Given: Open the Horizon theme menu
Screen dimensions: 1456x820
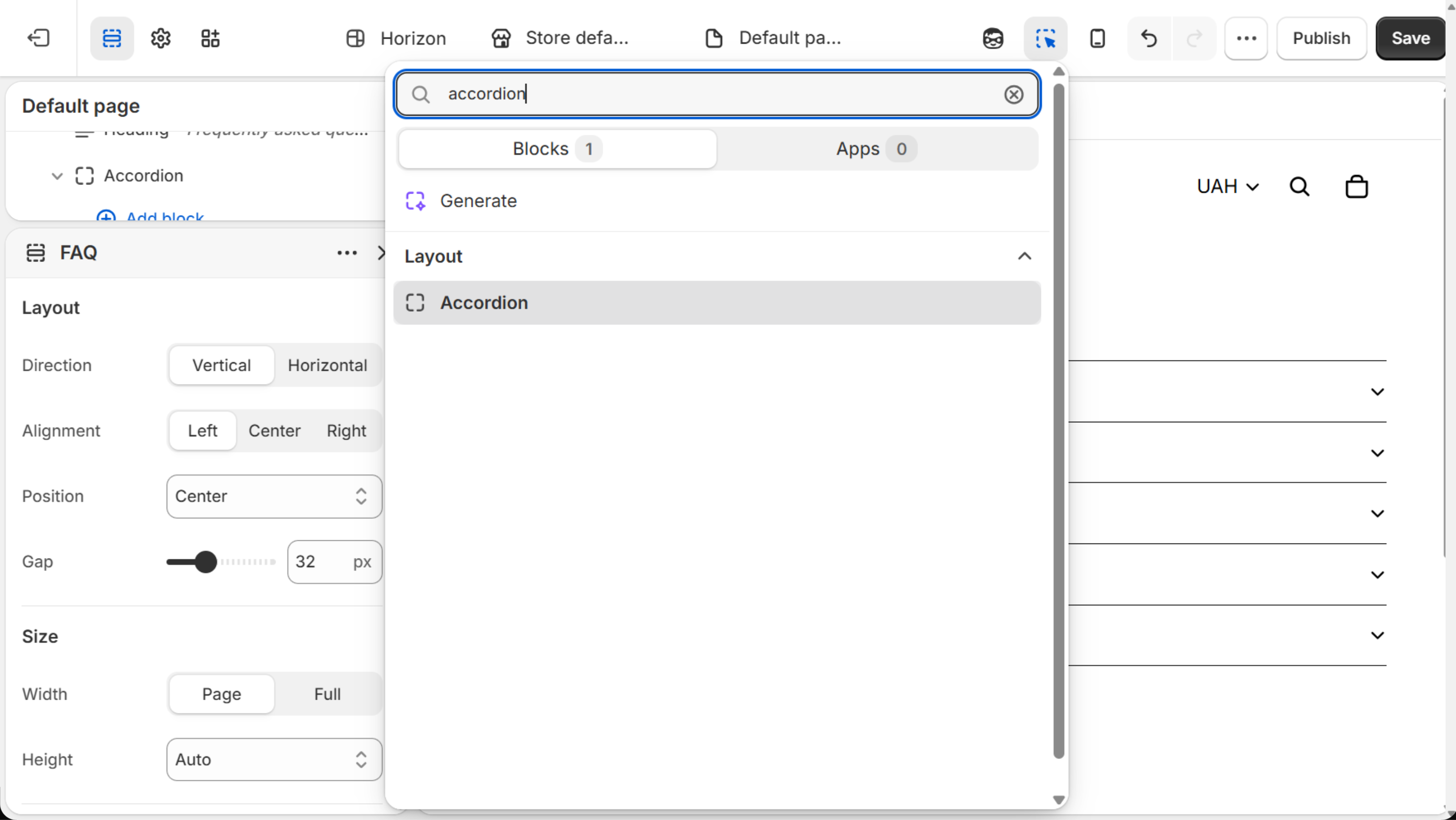Looking at the screenshot, I should (x=395, y=38).
